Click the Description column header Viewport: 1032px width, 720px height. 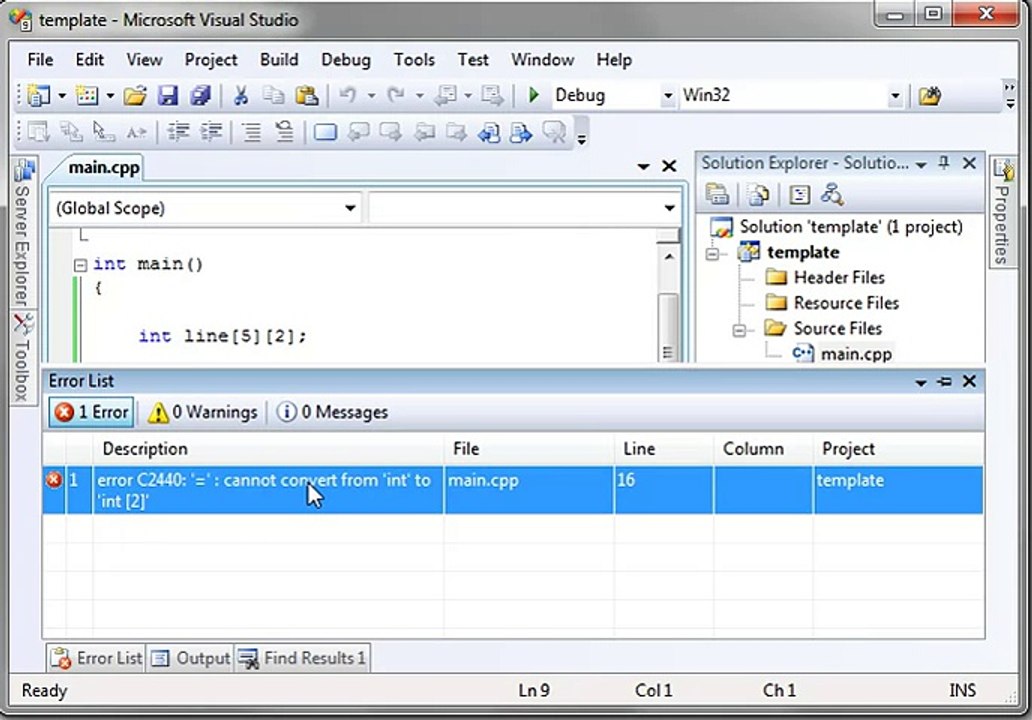[269, 449]
